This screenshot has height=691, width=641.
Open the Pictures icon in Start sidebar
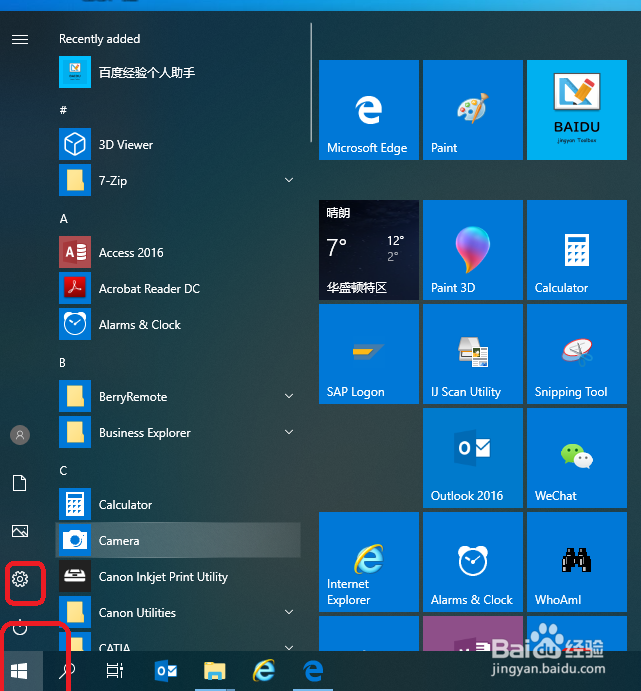(20, 531)
